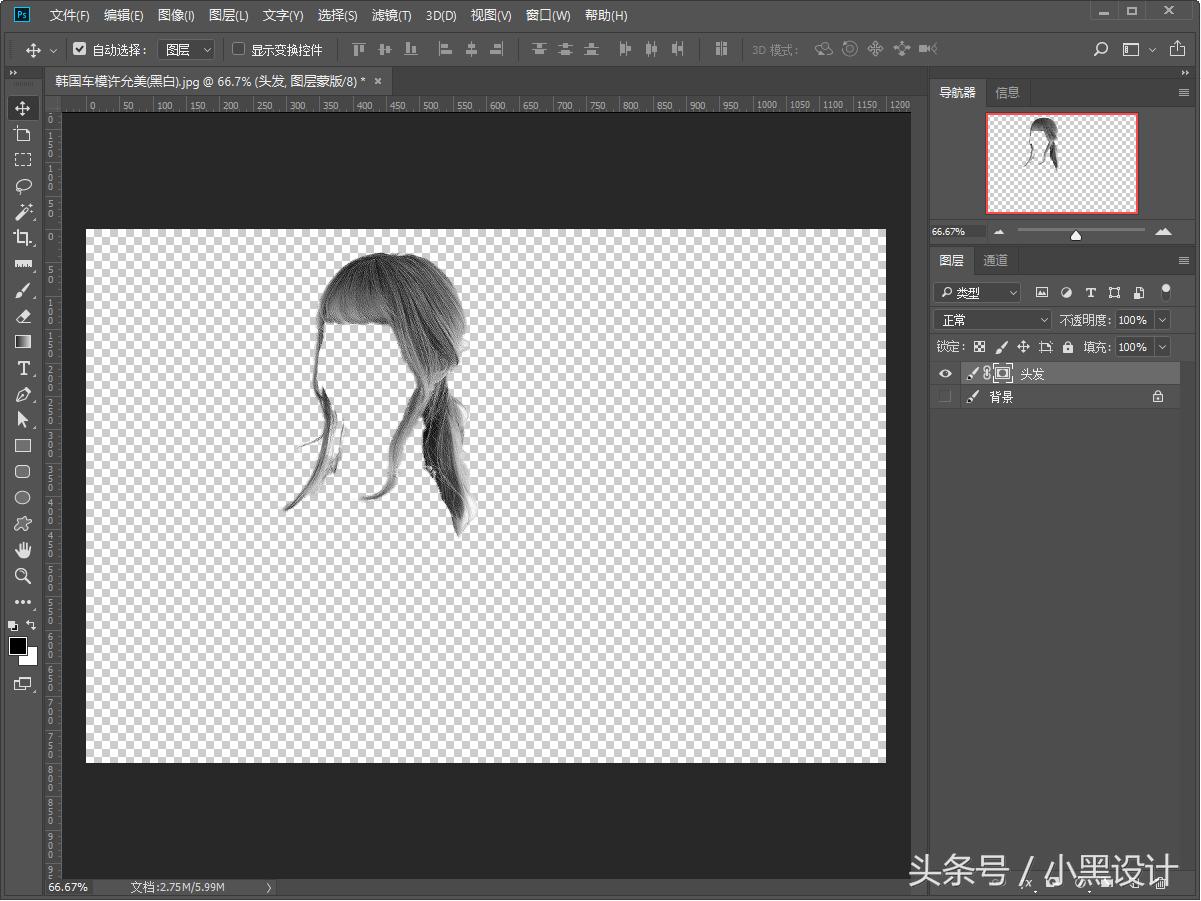Open the 图层 auto-select target dropdown

(x=188, y=49)
